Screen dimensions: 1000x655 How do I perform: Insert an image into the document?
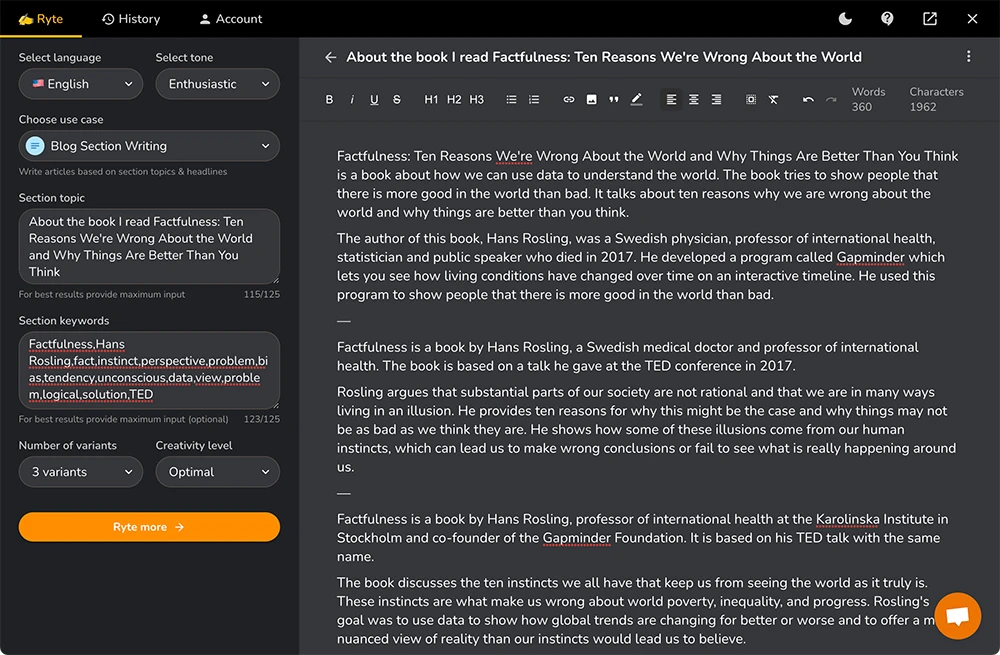pos(591,100)
